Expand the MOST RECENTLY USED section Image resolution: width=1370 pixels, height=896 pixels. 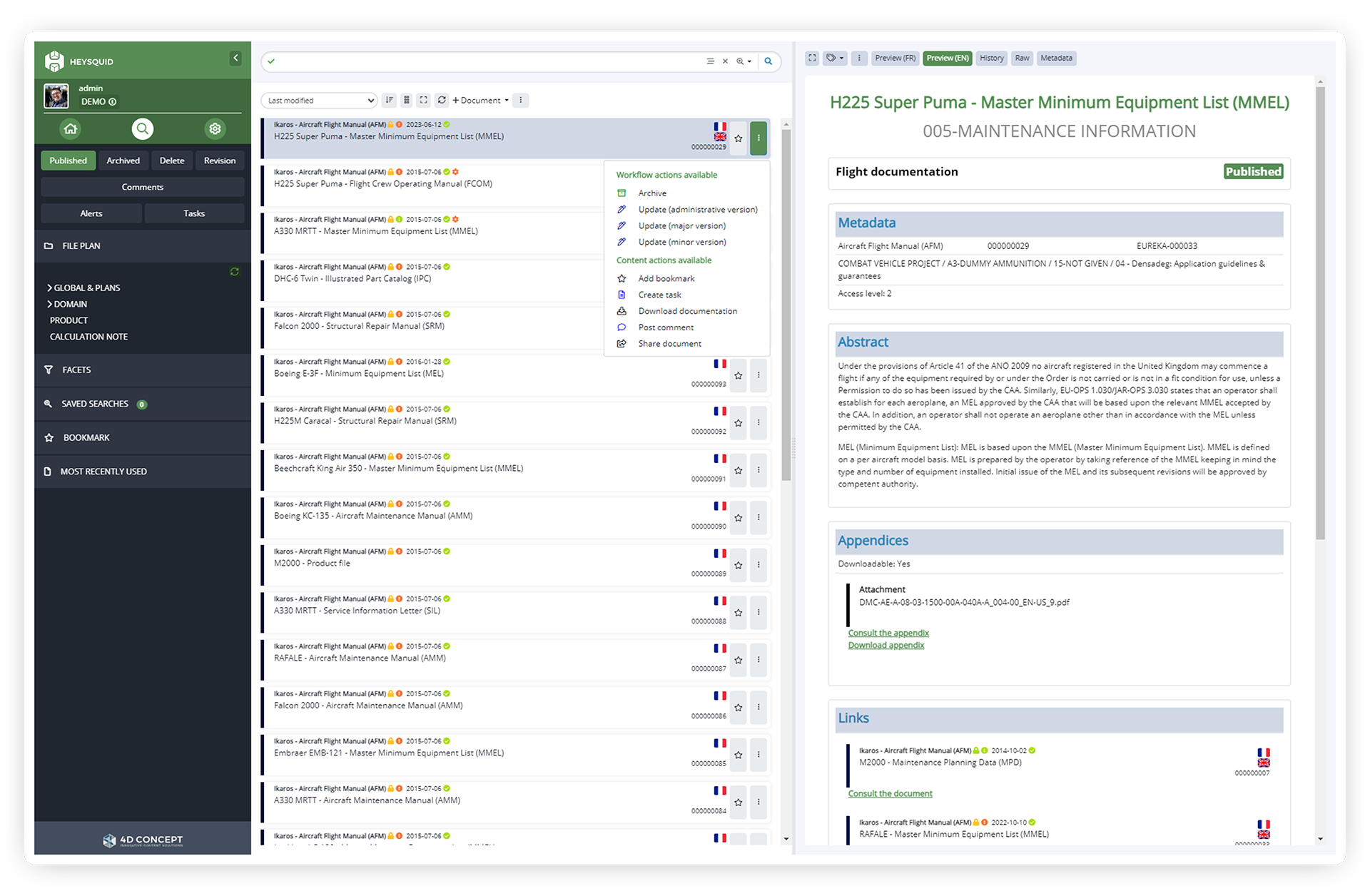pyautogui.click(x=143, y=472)
